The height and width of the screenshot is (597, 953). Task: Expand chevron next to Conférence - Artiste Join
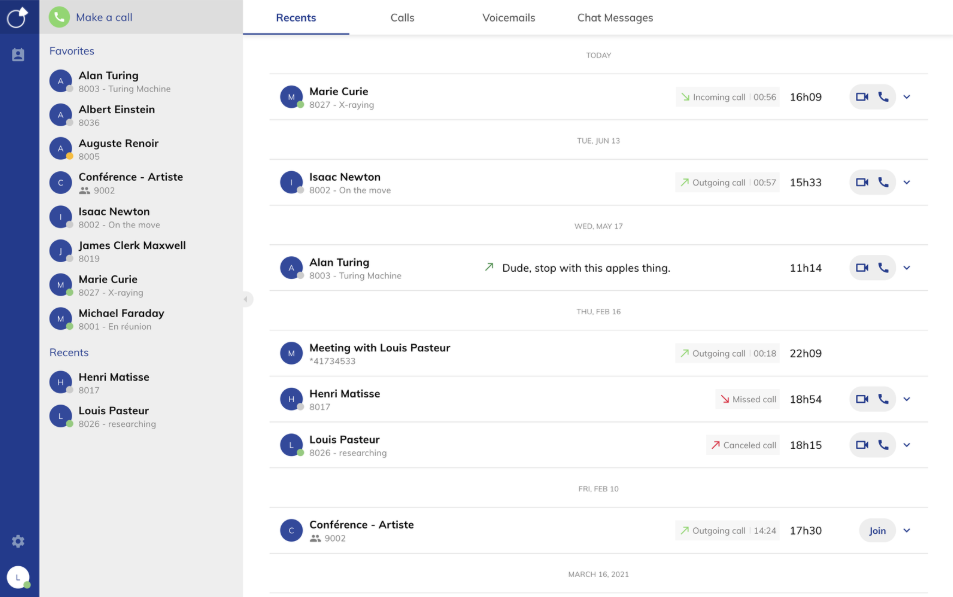click(907, 531)
